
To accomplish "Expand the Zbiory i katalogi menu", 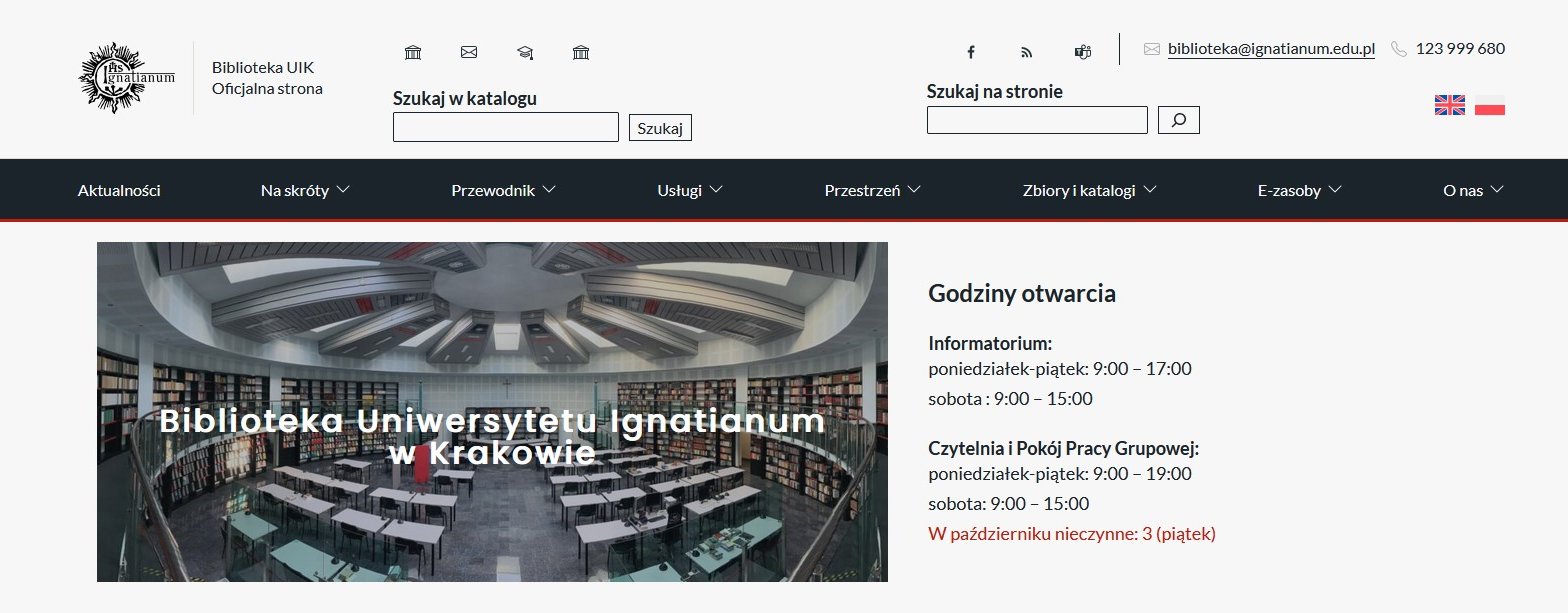I will (1089, 190).
